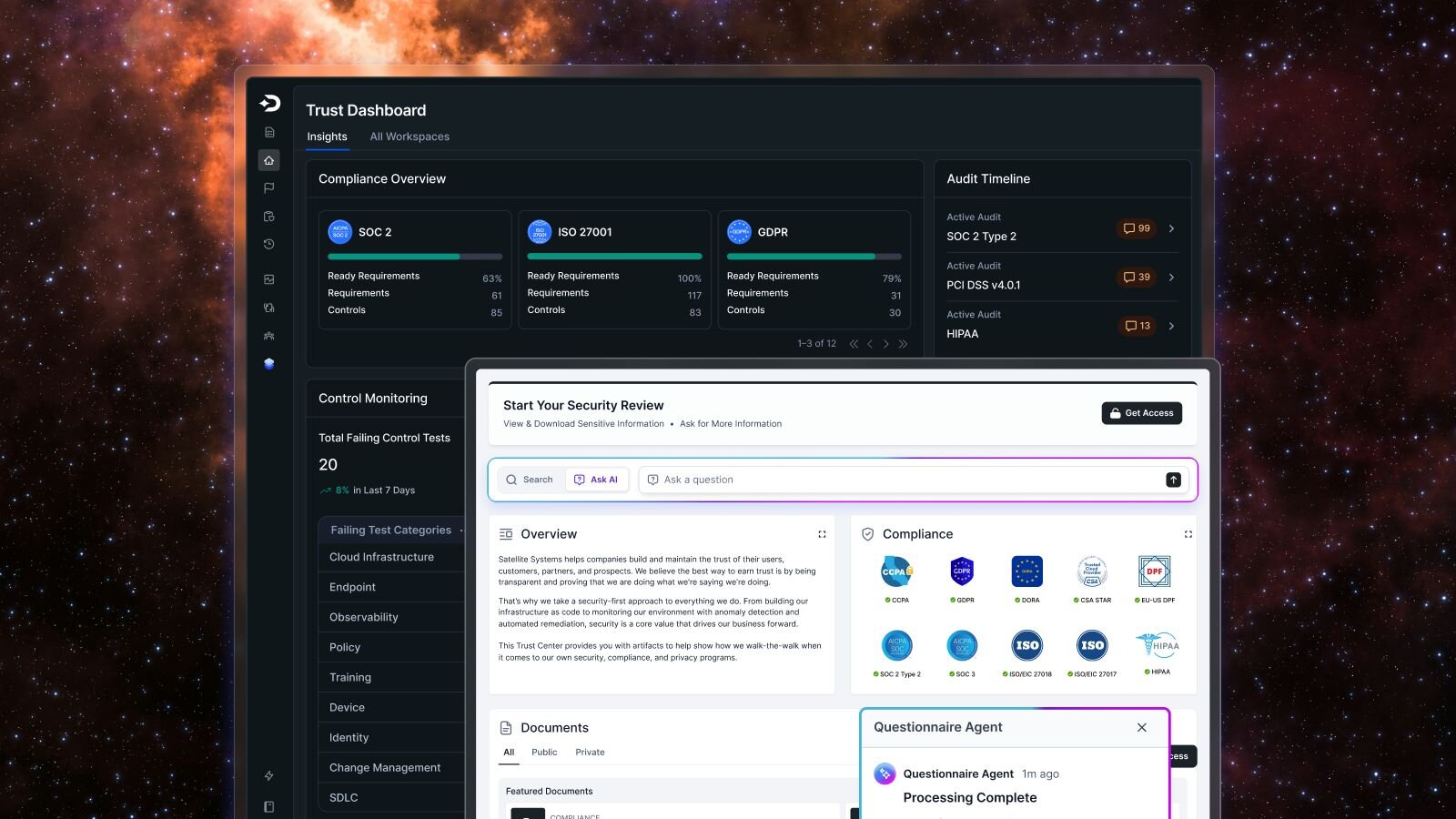Jump to last page of compliance frameworks
Viewport: 1456px width, 819px height.
[x=903, y=344]
